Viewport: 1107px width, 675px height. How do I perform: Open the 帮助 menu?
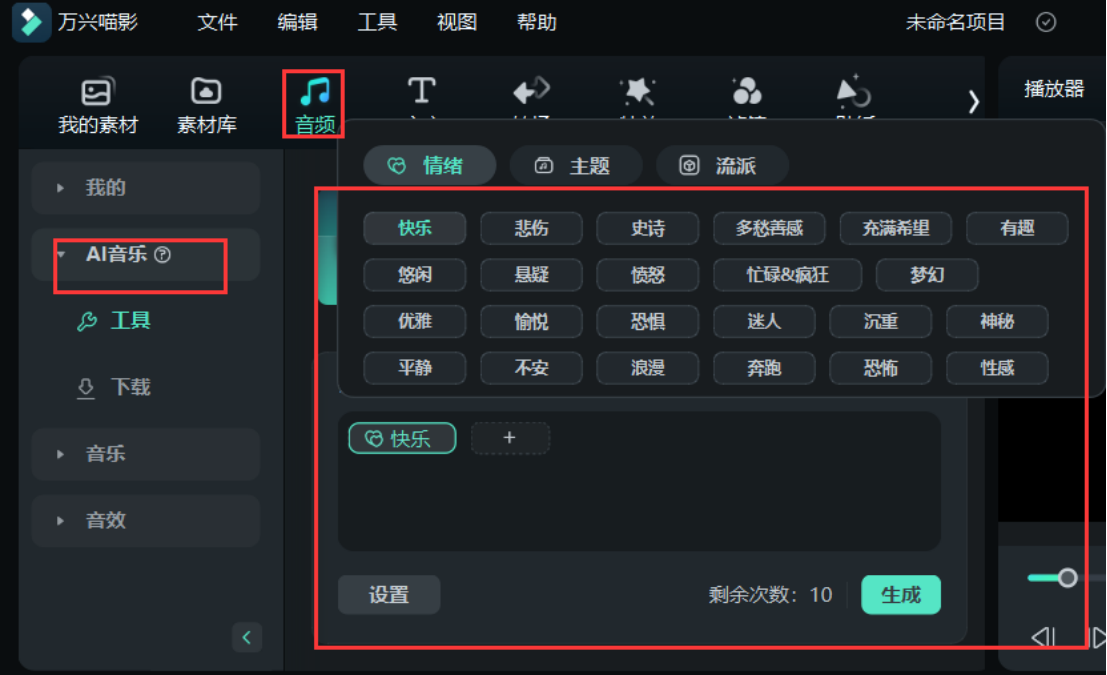(x=536, y=22)
